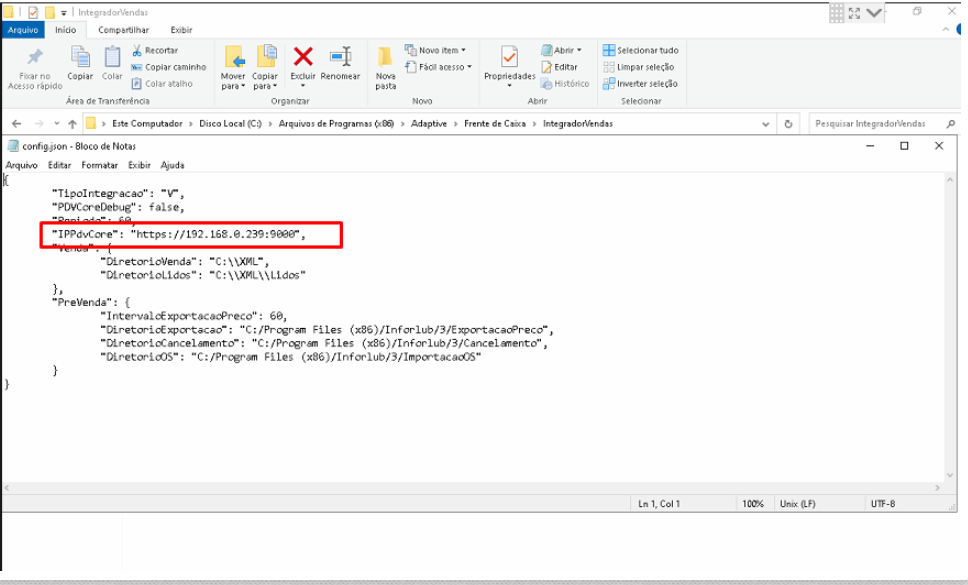Click the Colar clipboard icon
The height and width of the screenshot is (585, 968).
112,57
